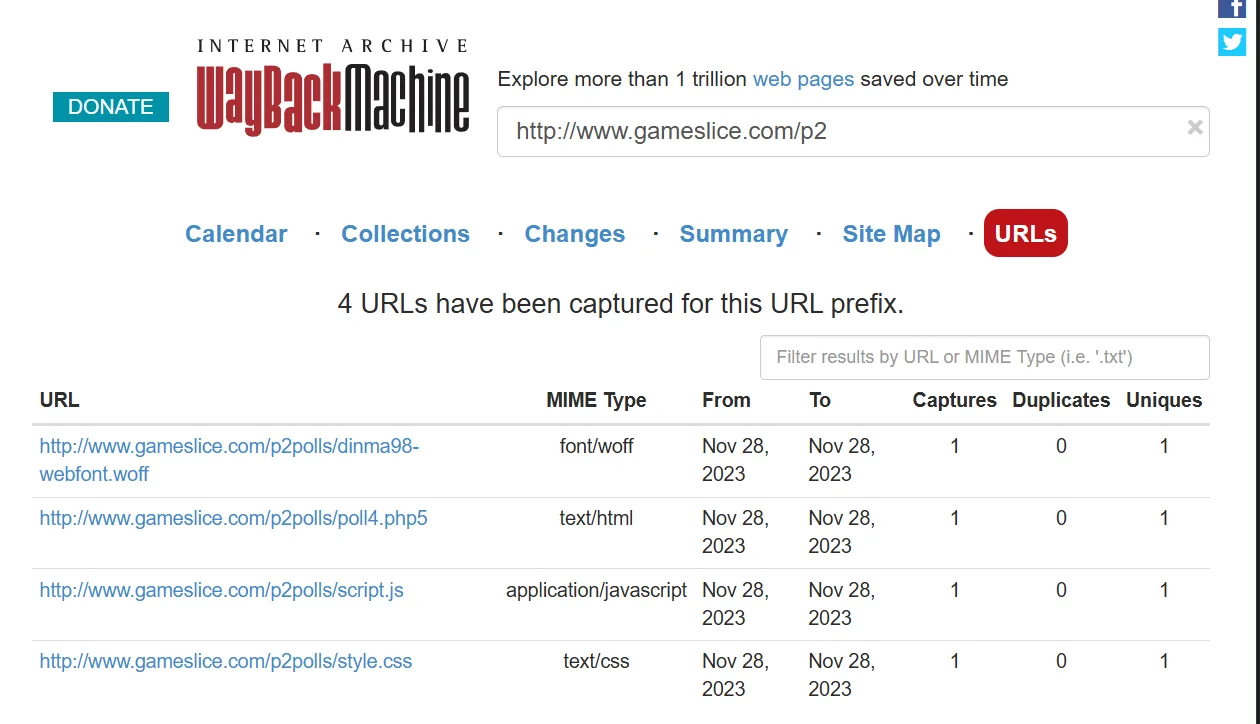
Task: Click the DONATE button
Action: pyautogui.click(x=111, y=107)
